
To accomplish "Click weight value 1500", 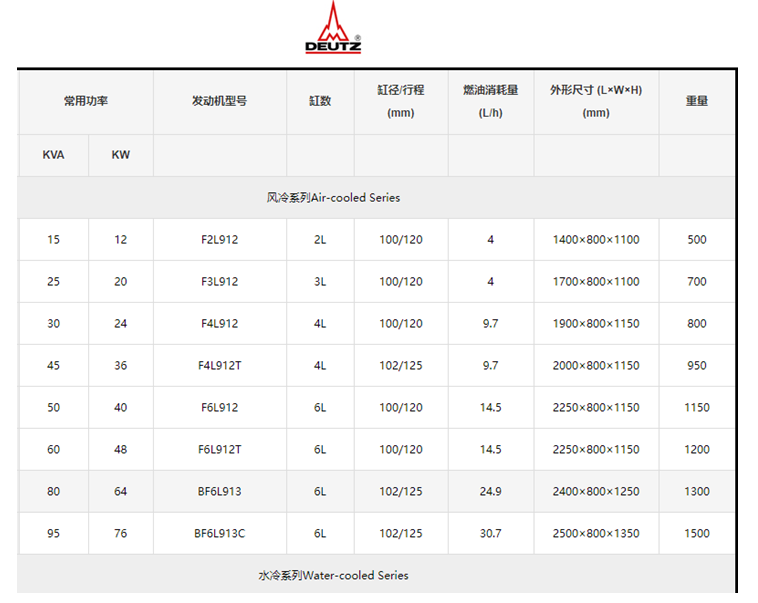I will [x=697, y=533].
